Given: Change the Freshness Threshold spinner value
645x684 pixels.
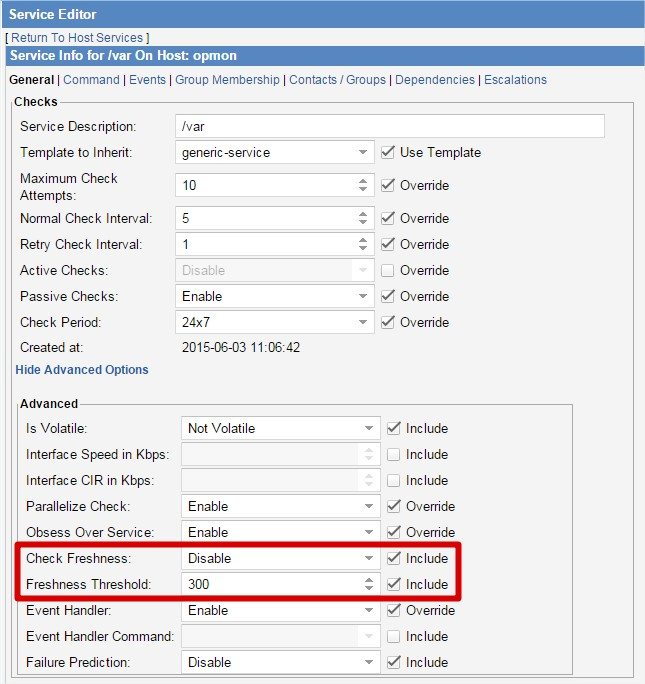Looking at the screenshot, I should point(369,584).
